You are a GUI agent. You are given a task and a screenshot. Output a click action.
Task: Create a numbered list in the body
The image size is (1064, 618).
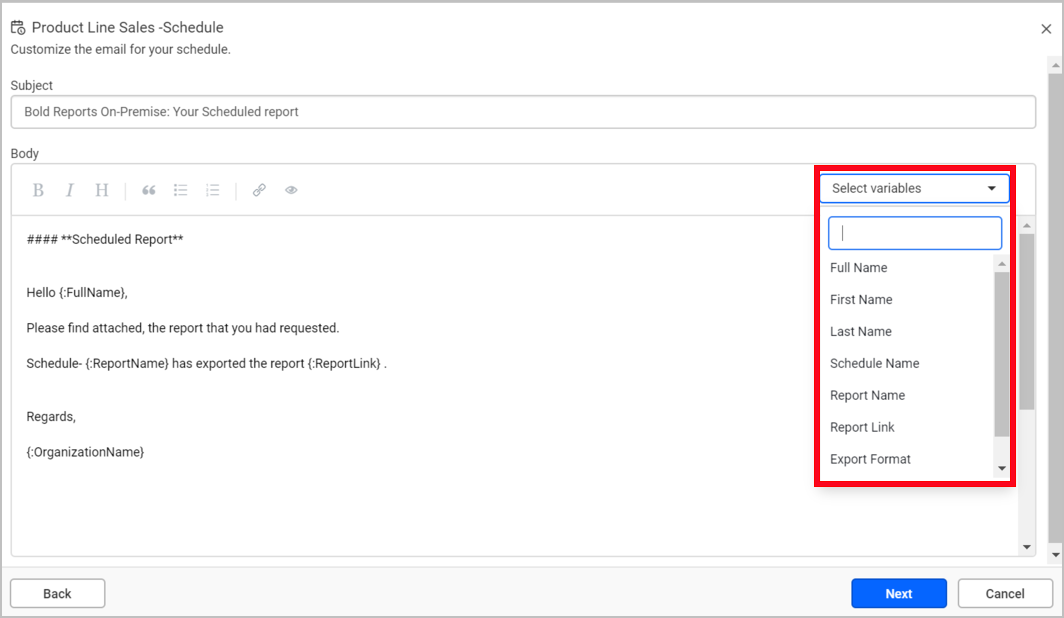(212, 190)
